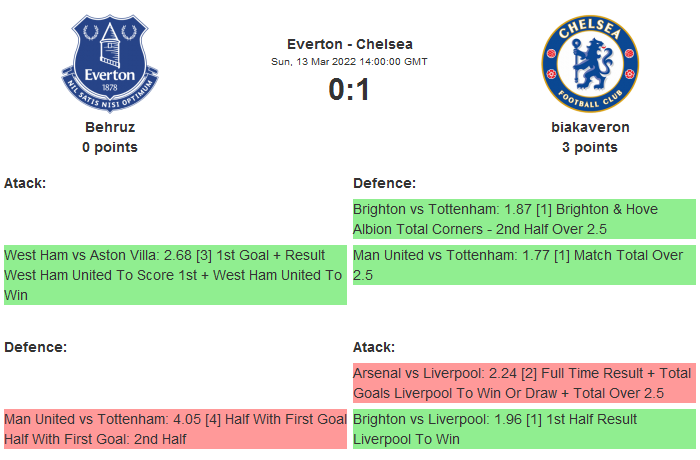Click the Chelsea club crest
The image size is (700, 460).
[590, 63]
